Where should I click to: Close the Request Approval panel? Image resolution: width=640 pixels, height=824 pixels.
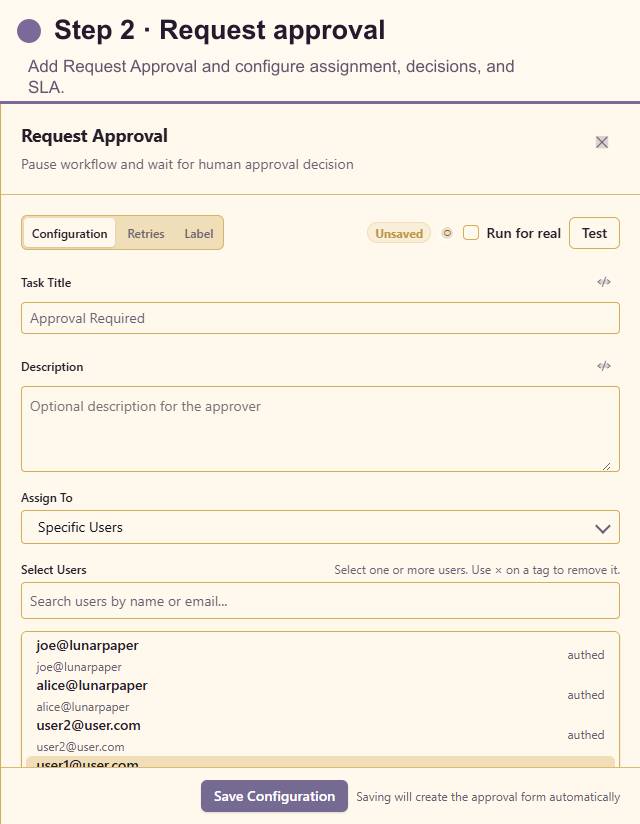click(602, 142)
